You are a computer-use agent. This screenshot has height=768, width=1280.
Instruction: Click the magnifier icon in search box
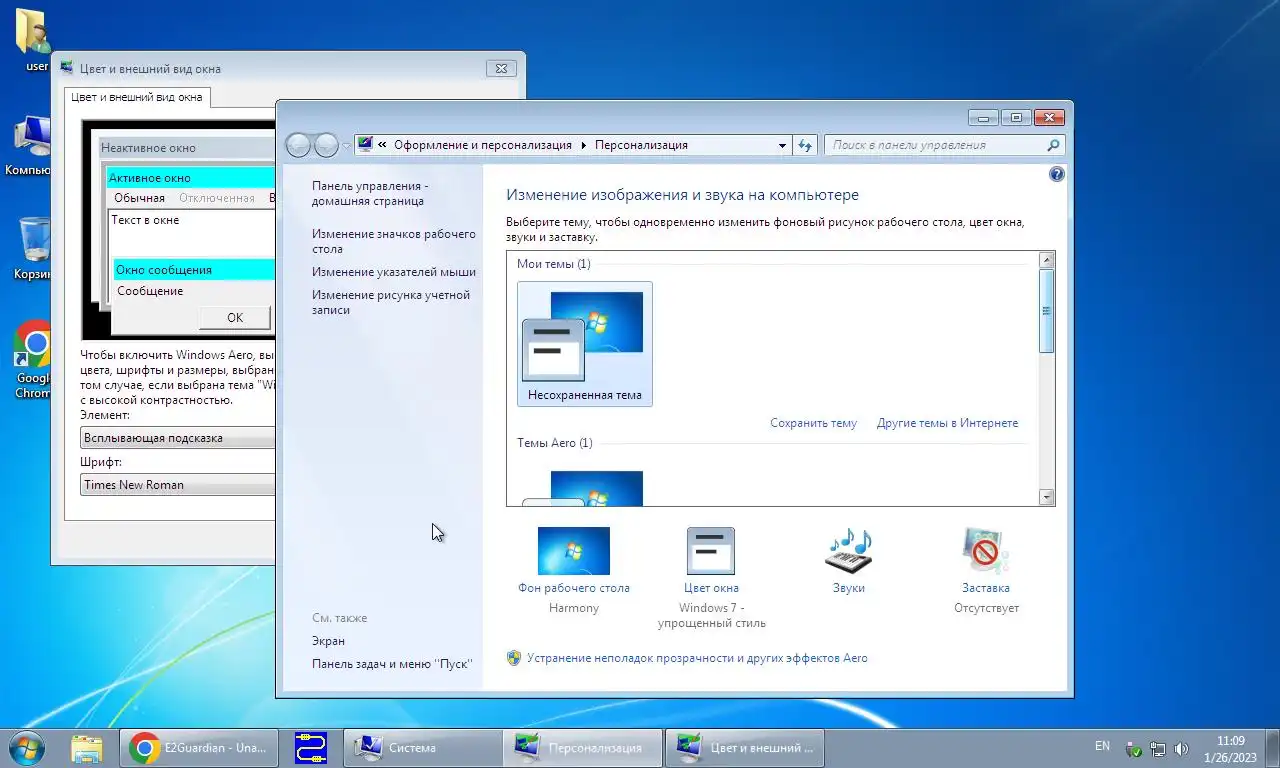click(1052, 145)
